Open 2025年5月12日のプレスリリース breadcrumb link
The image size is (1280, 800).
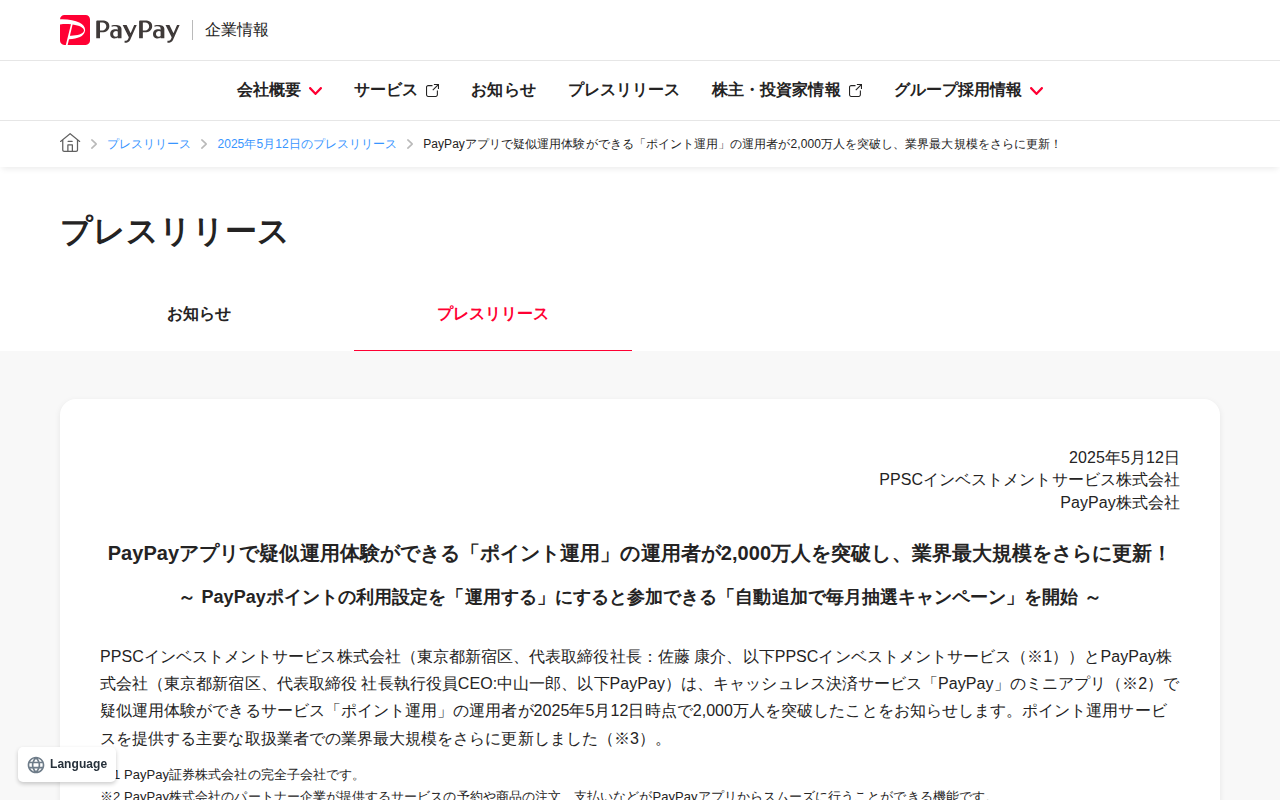pyautogui.click(x=307, y=144)
